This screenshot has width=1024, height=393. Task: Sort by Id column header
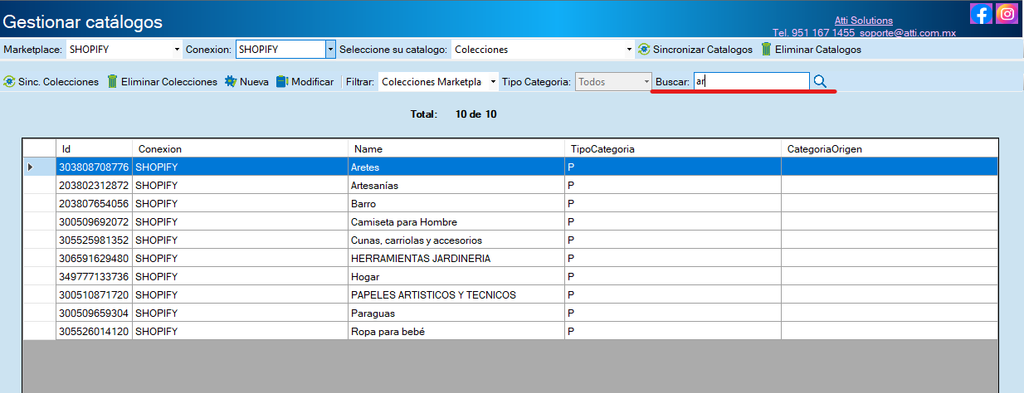pos(94,149)
